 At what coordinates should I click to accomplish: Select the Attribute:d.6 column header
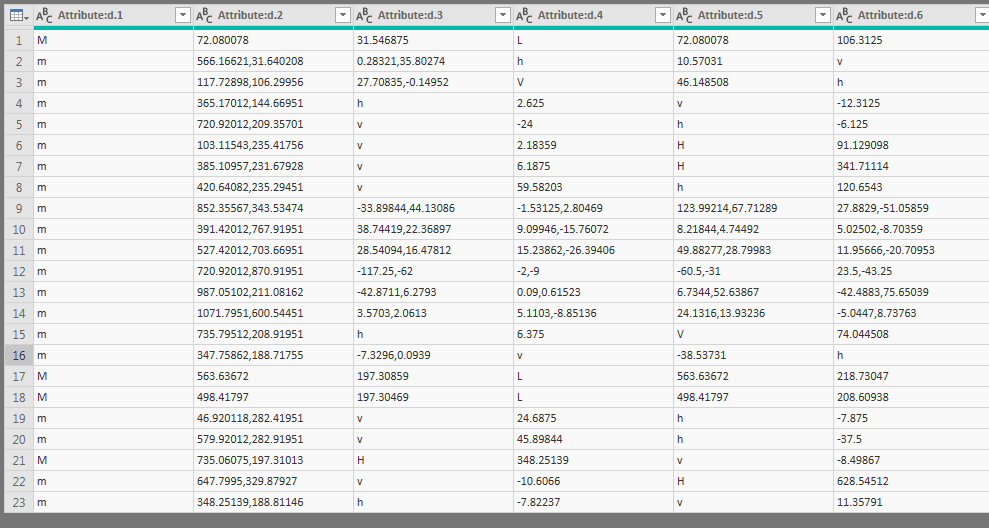click(911, 16)
